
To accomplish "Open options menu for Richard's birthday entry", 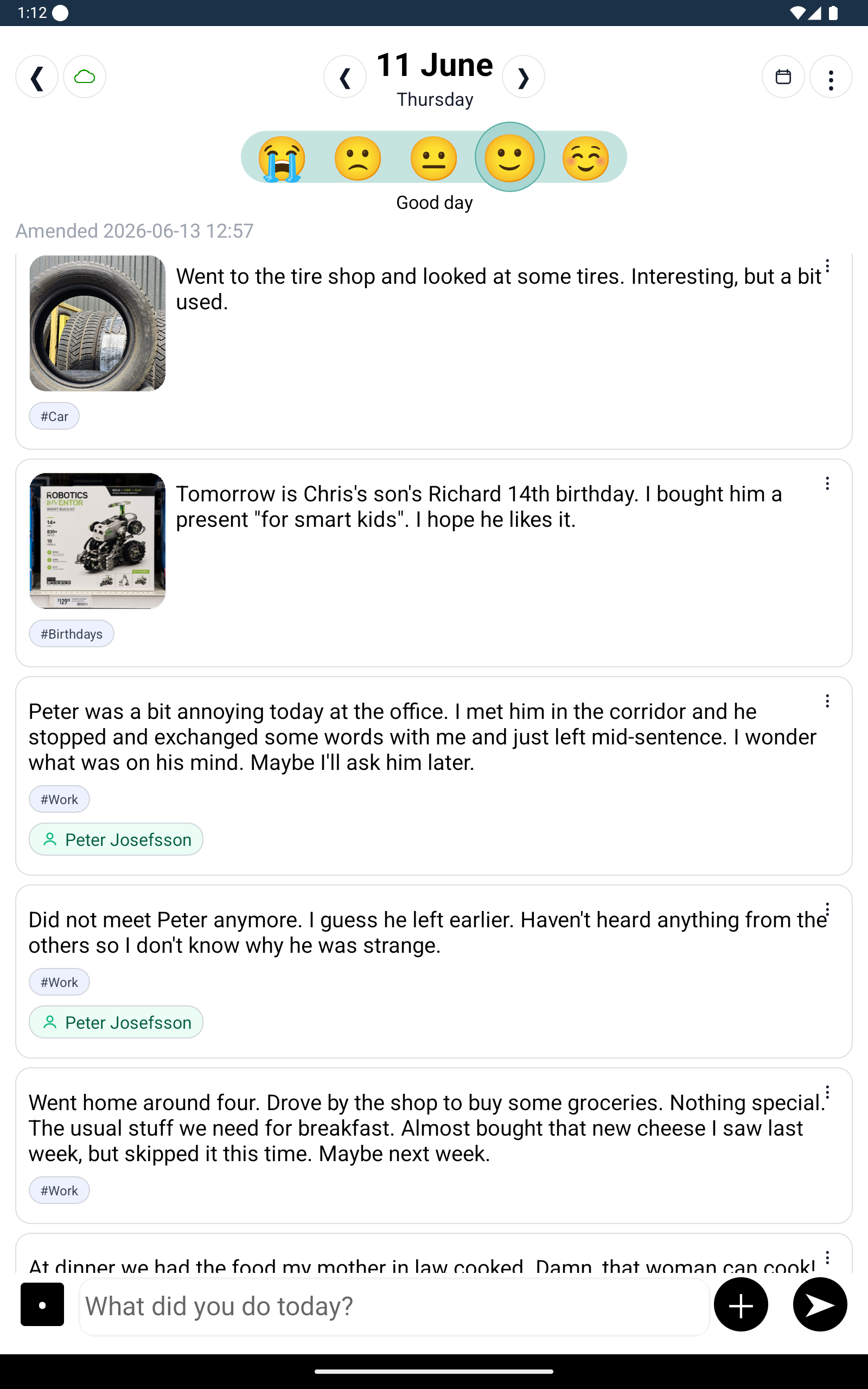I will (827, 483).
